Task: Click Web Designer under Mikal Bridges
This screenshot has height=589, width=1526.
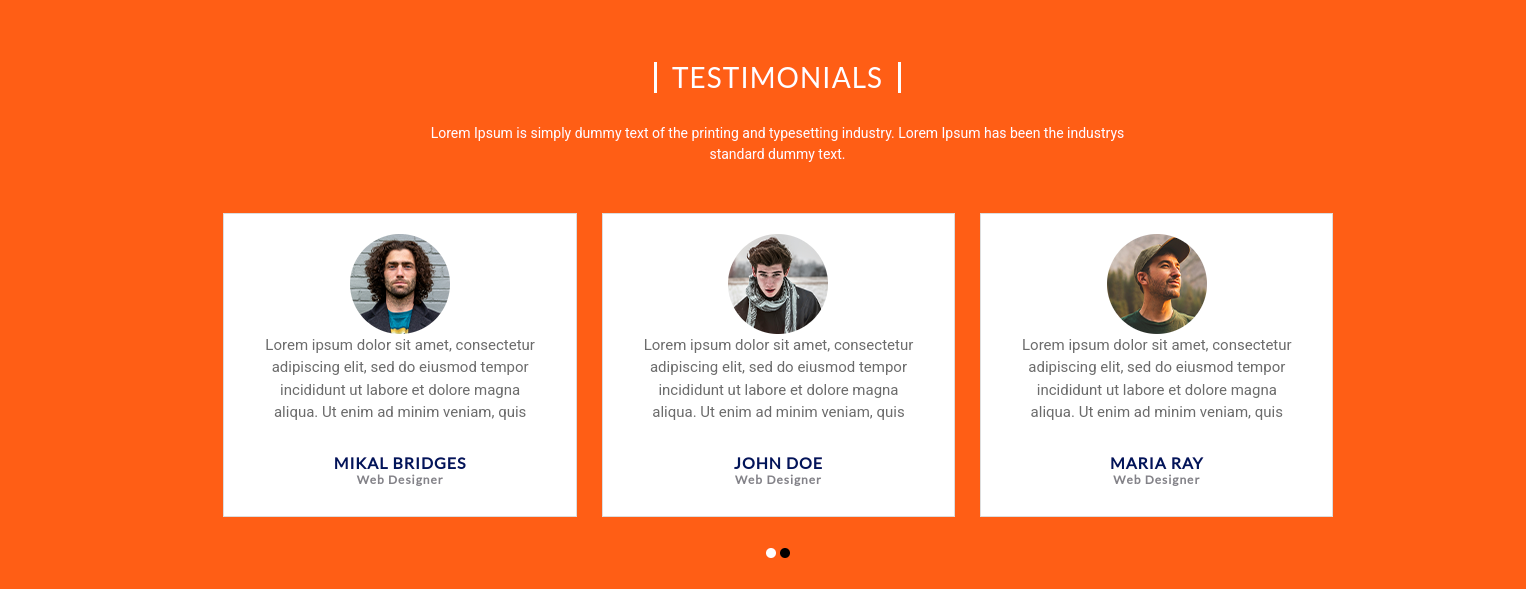Action: pos(400,480)
